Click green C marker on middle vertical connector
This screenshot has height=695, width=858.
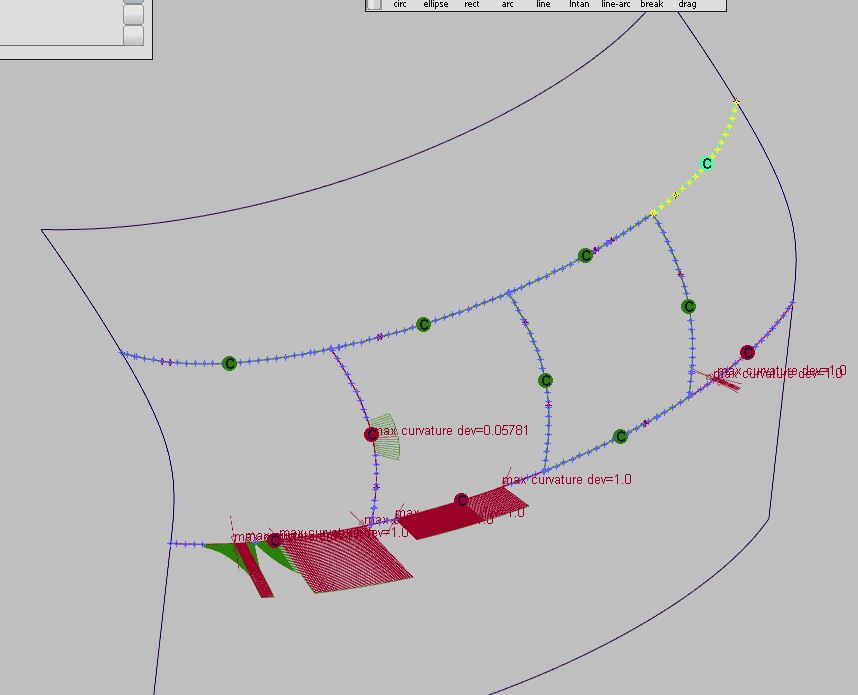(545, 380)
